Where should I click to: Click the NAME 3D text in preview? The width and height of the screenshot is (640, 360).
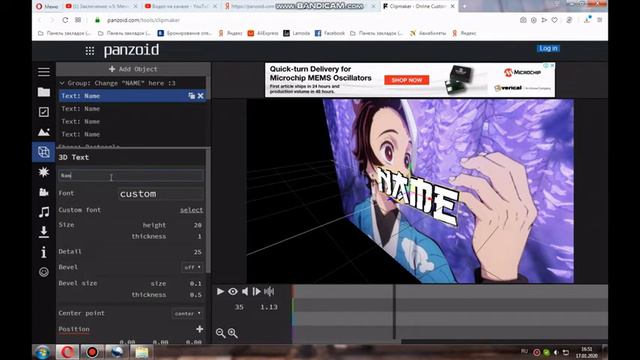(x=417, y=197)
